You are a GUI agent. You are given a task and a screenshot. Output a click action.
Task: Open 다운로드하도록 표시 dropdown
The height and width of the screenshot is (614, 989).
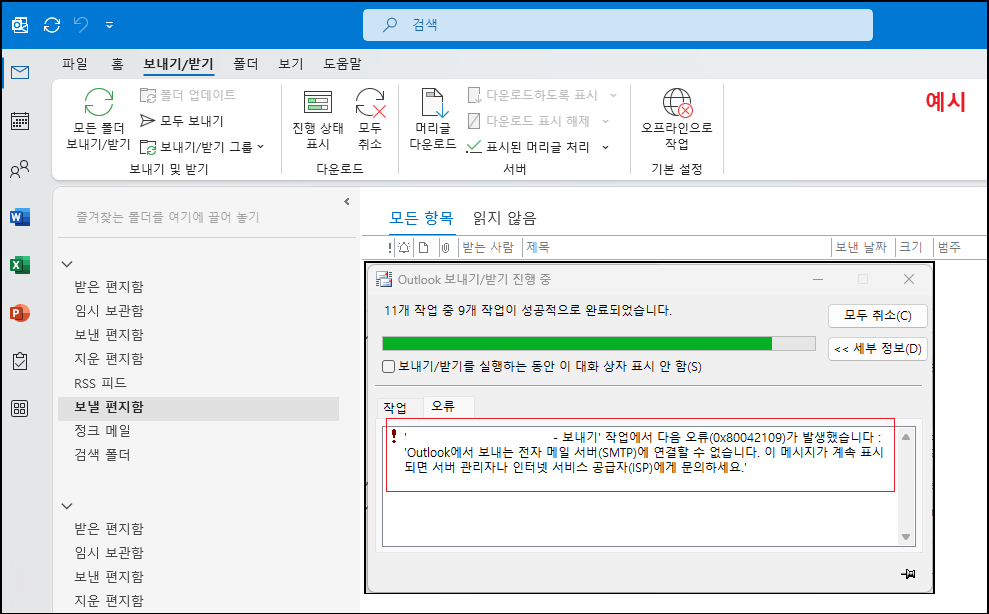pyautogui.click(x=542, y=95)
